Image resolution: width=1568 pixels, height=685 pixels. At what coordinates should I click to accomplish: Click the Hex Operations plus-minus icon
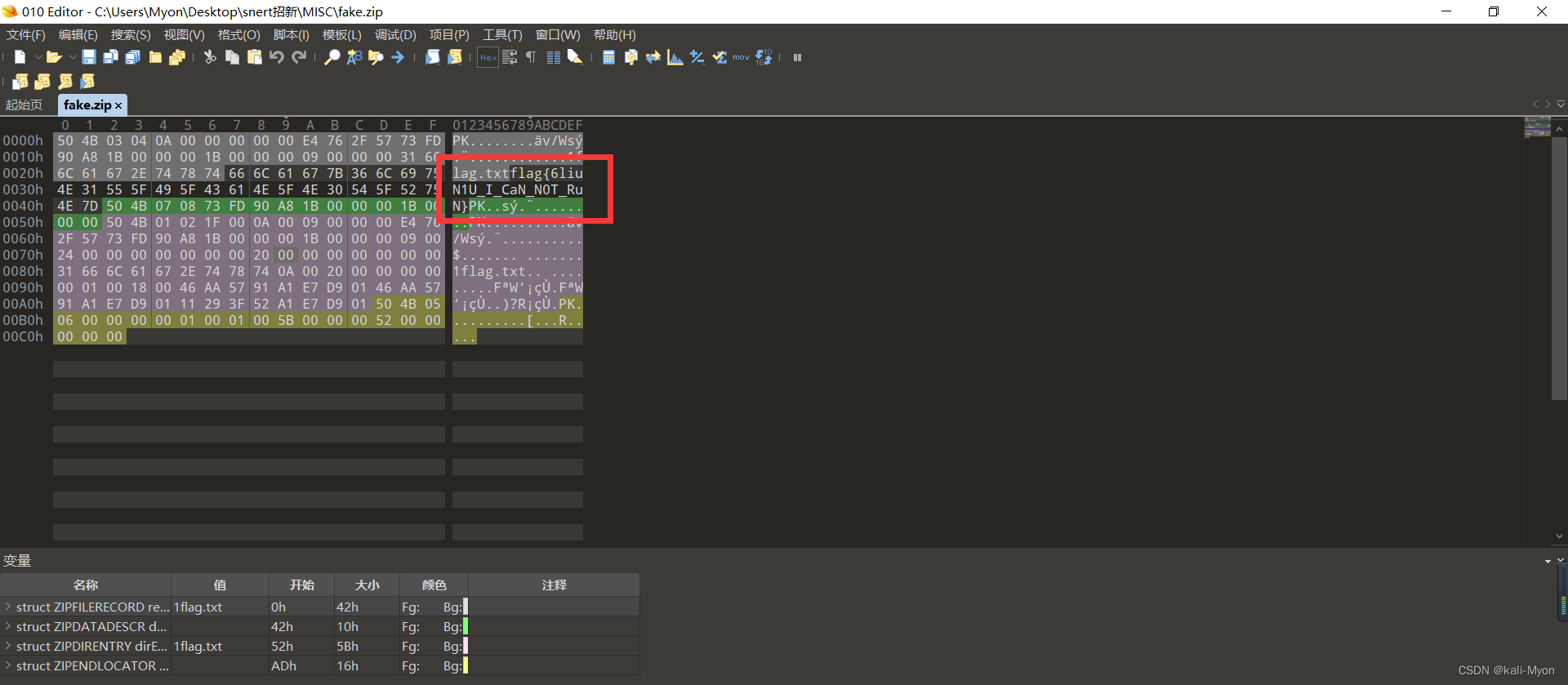(697, 57)
